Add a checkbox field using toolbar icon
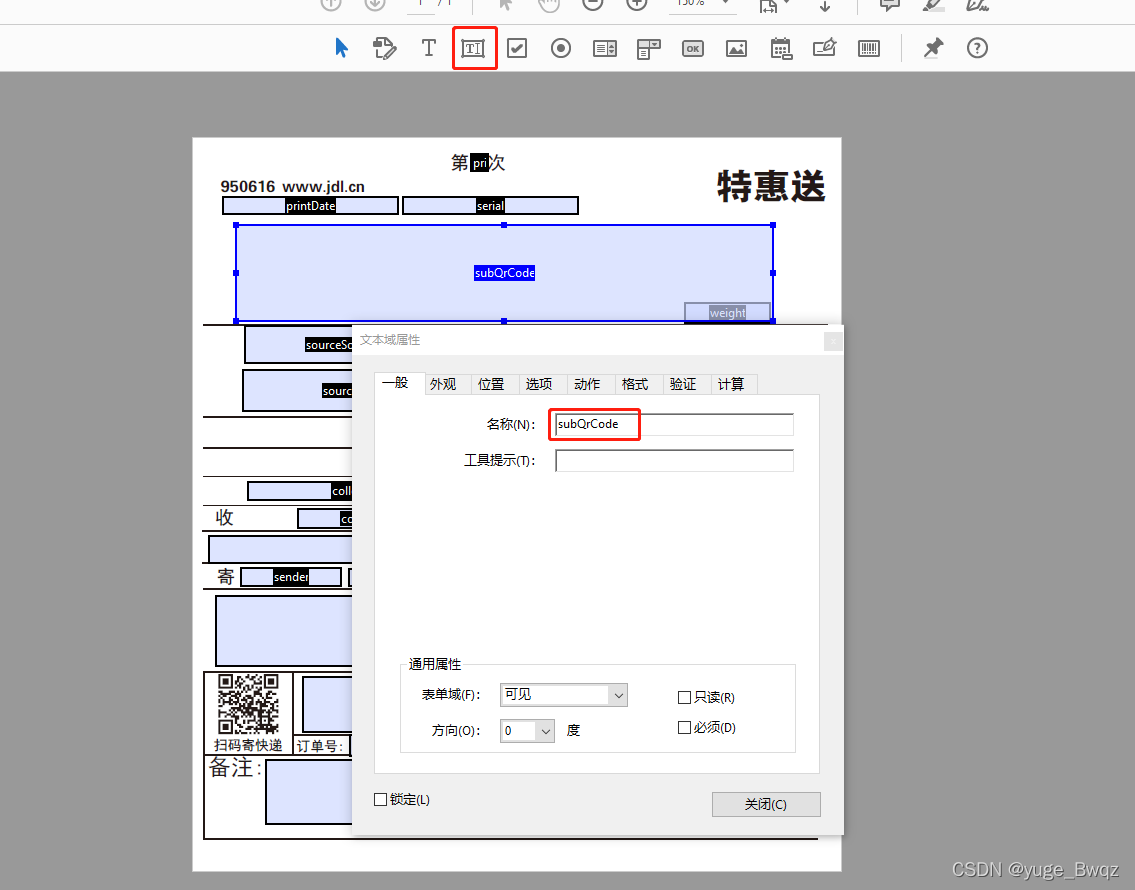The height and width of the screenshot is (890, 1135). click(x=517, y=48)
